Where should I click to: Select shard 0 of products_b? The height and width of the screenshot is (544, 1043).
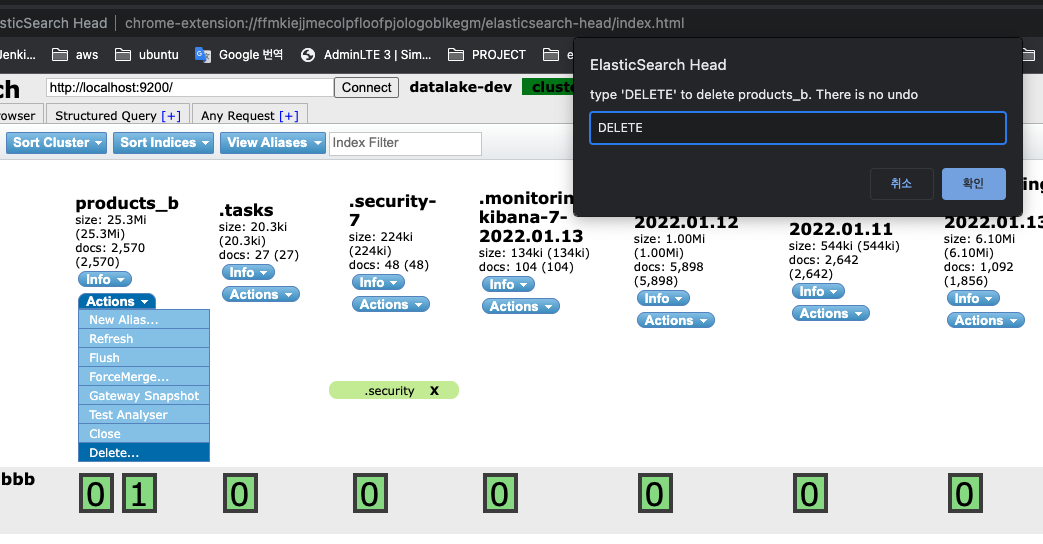pyautogui.click(x=96, y=493)
